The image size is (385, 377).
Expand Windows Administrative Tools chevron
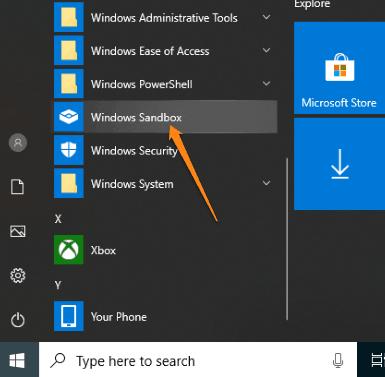coord(266,17)
